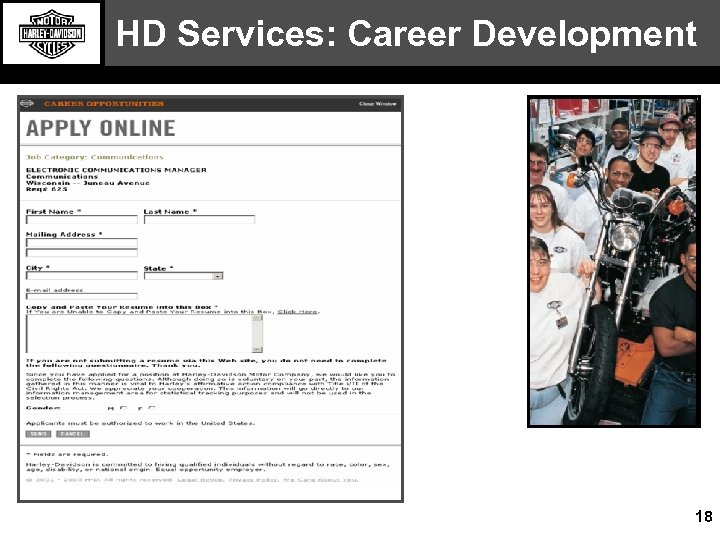Click Close Window link in form header
Screen dimensions: 720x540
[x=377, y=104]
